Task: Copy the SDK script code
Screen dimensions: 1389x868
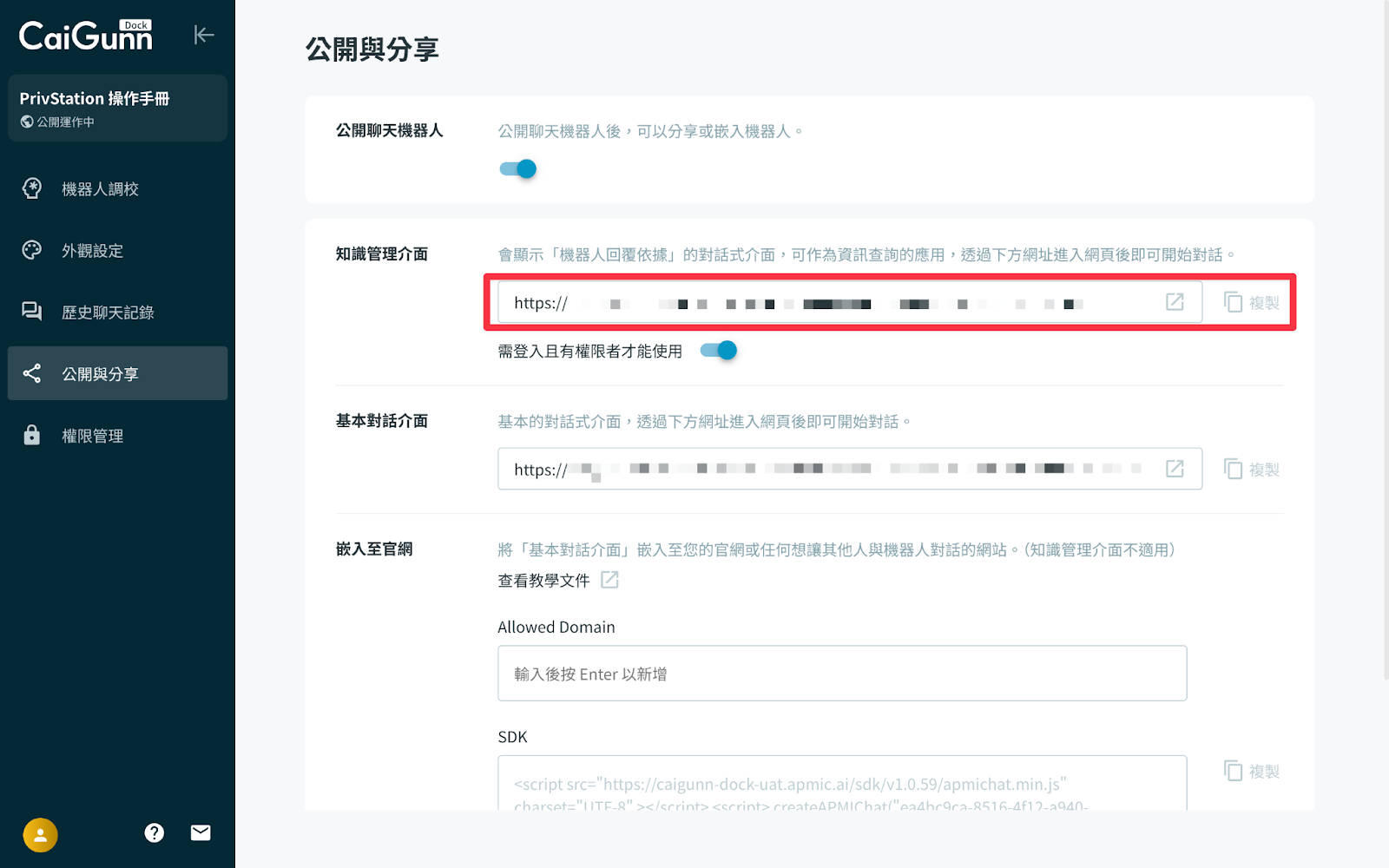Action: point(1251,771)
